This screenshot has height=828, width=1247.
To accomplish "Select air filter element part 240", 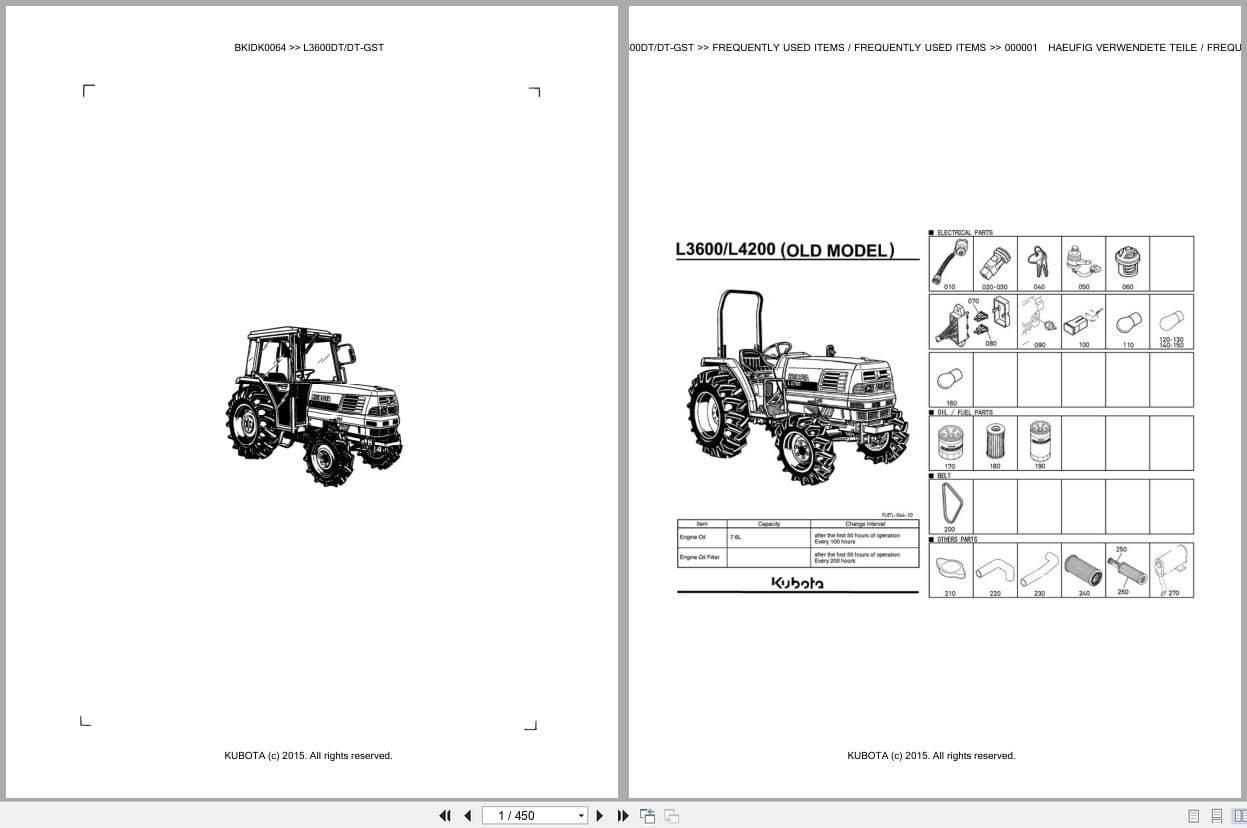I will [1083, 571].
